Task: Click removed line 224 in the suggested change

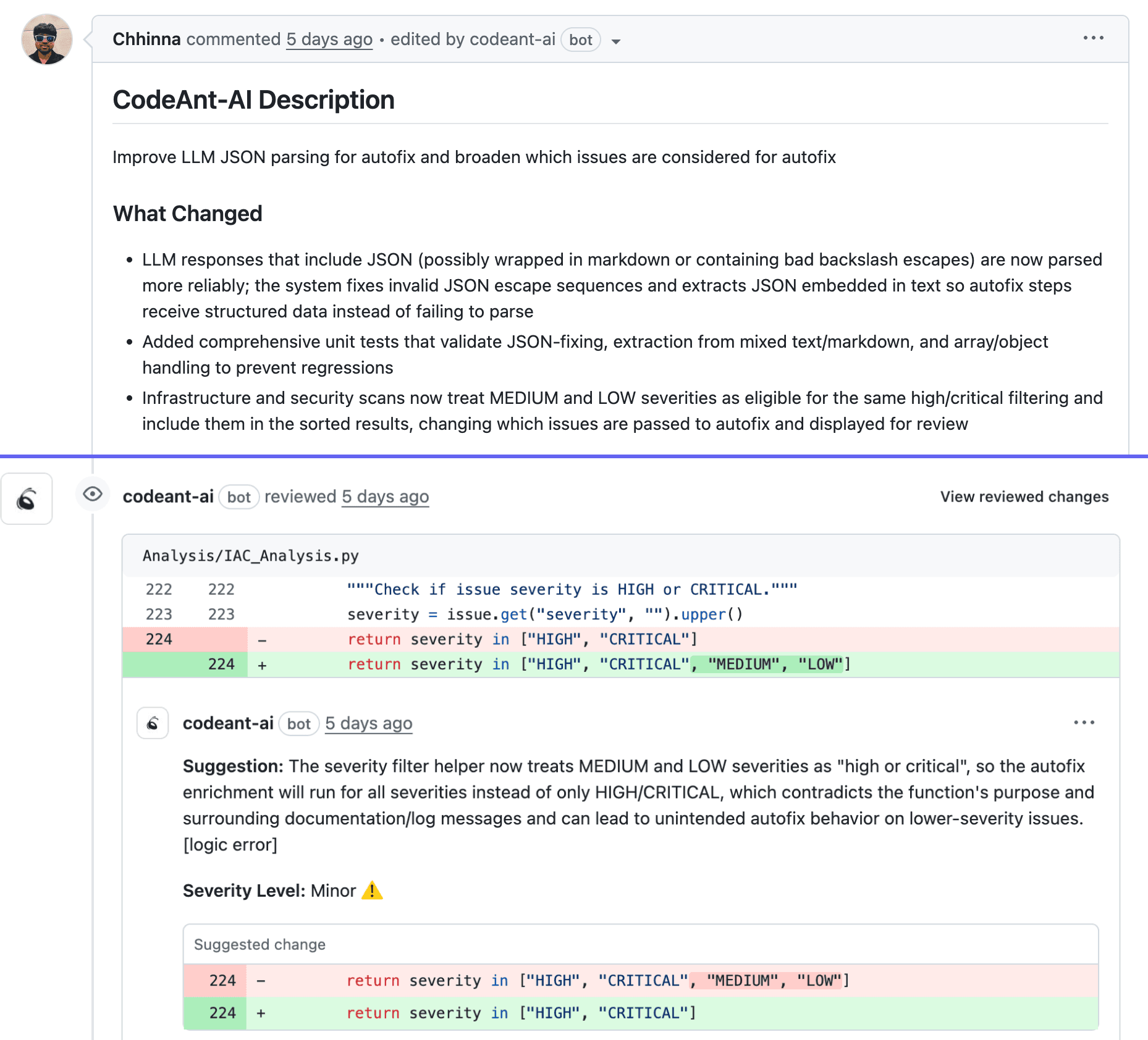Action: click(x=641, y=981)
